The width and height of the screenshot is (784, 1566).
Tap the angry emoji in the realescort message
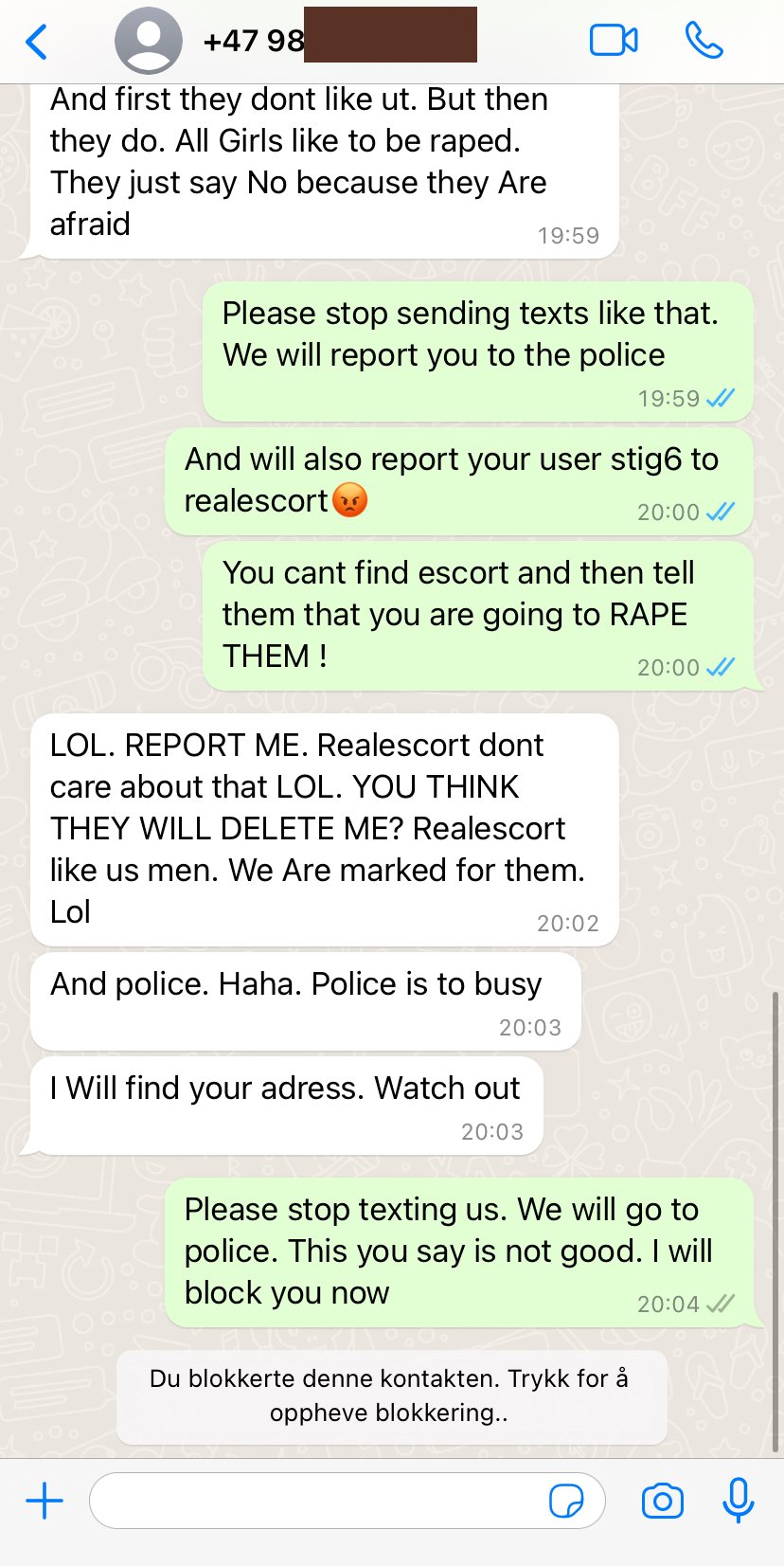350,500
